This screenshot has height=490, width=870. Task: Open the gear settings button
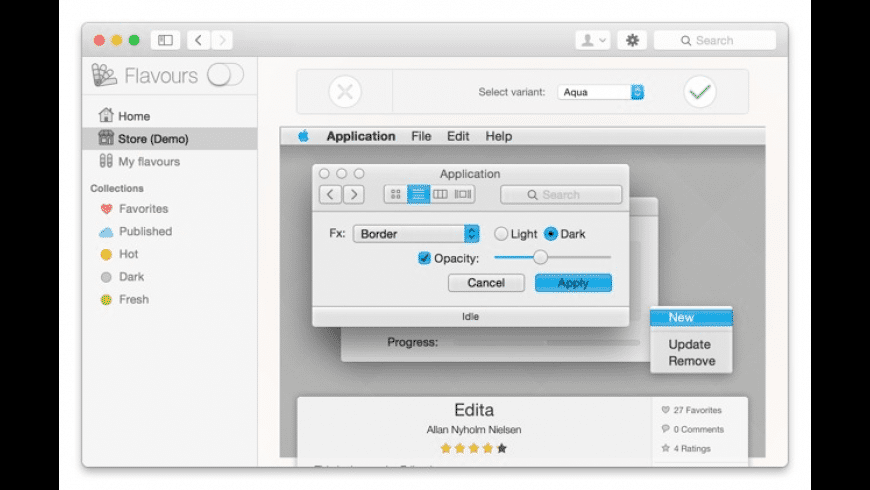coord(632,40)
